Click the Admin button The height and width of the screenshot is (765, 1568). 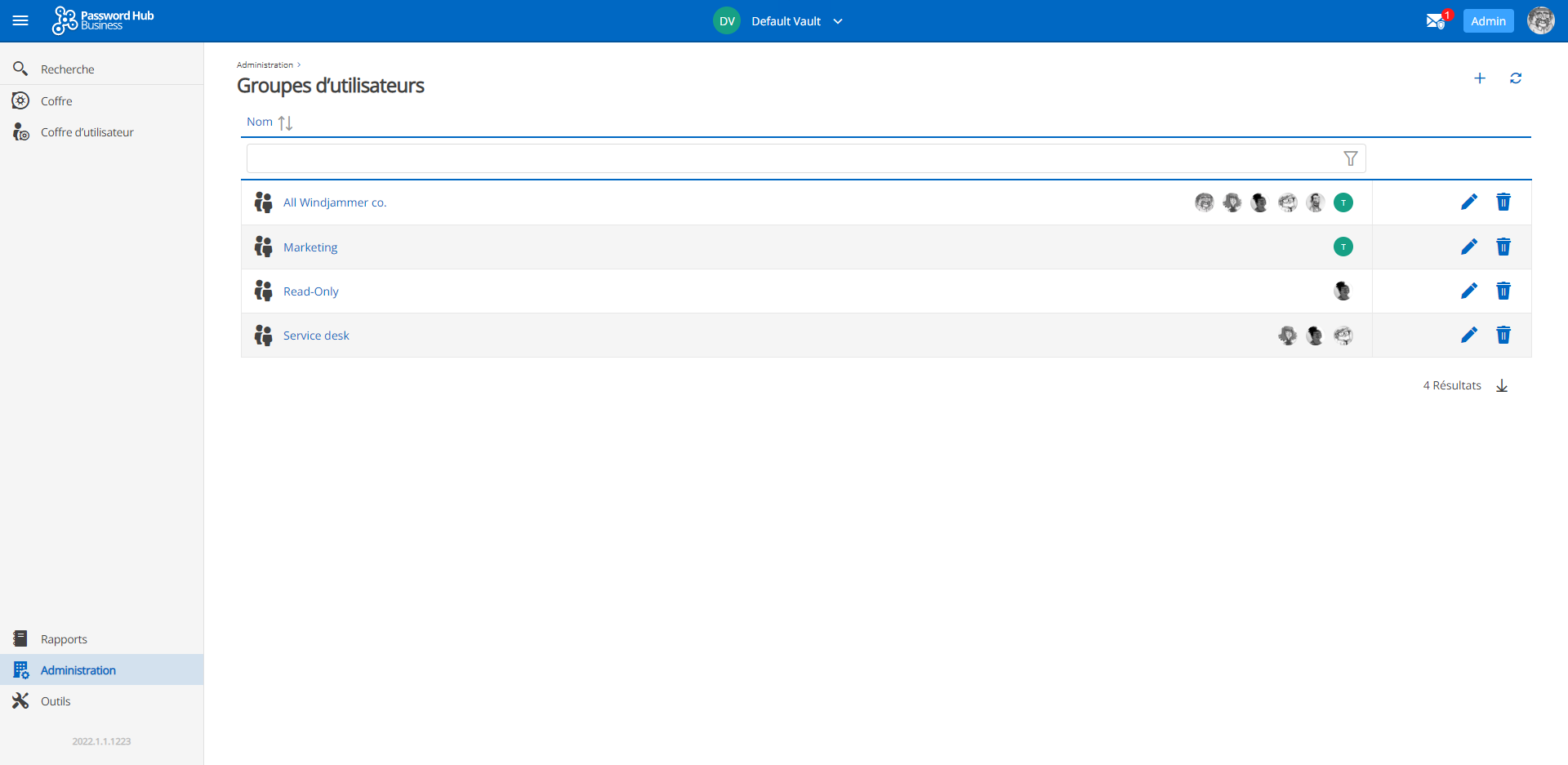[x=1488, y=21]
